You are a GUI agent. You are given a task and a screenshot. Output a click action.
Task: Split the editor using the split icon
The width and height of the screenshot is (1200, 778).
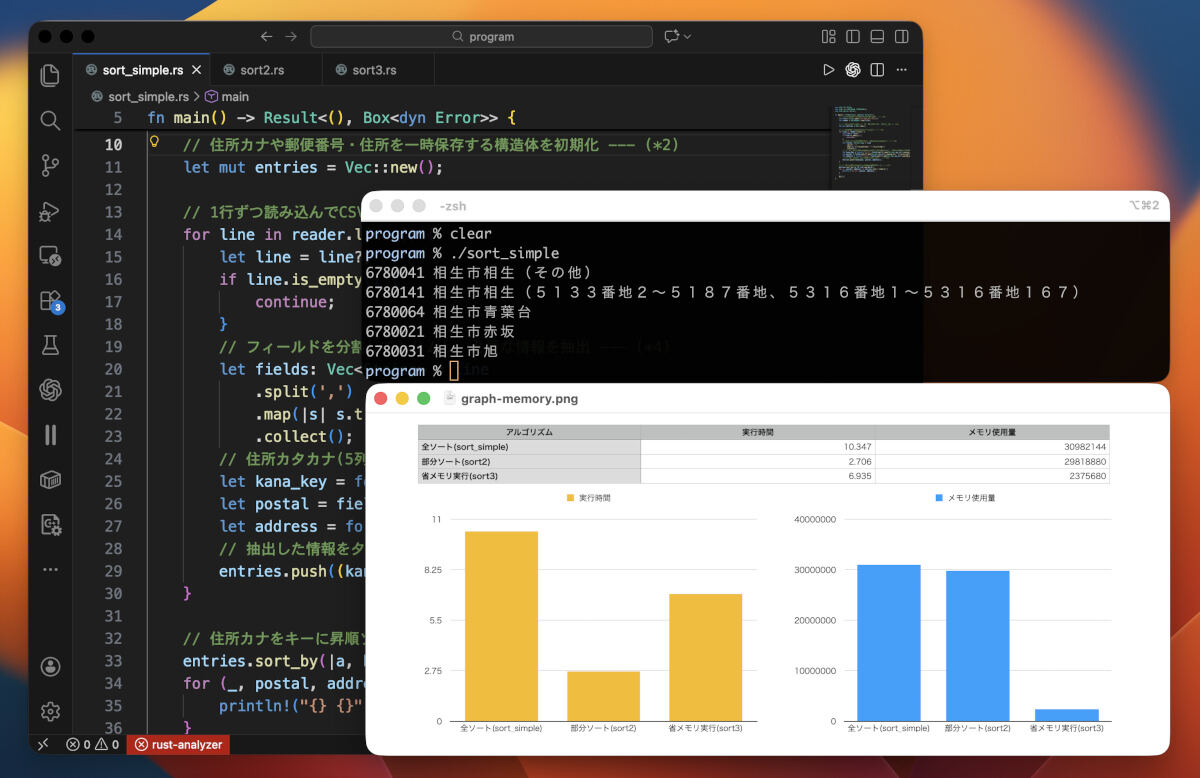pyautogui.click(x=878, y=69)
